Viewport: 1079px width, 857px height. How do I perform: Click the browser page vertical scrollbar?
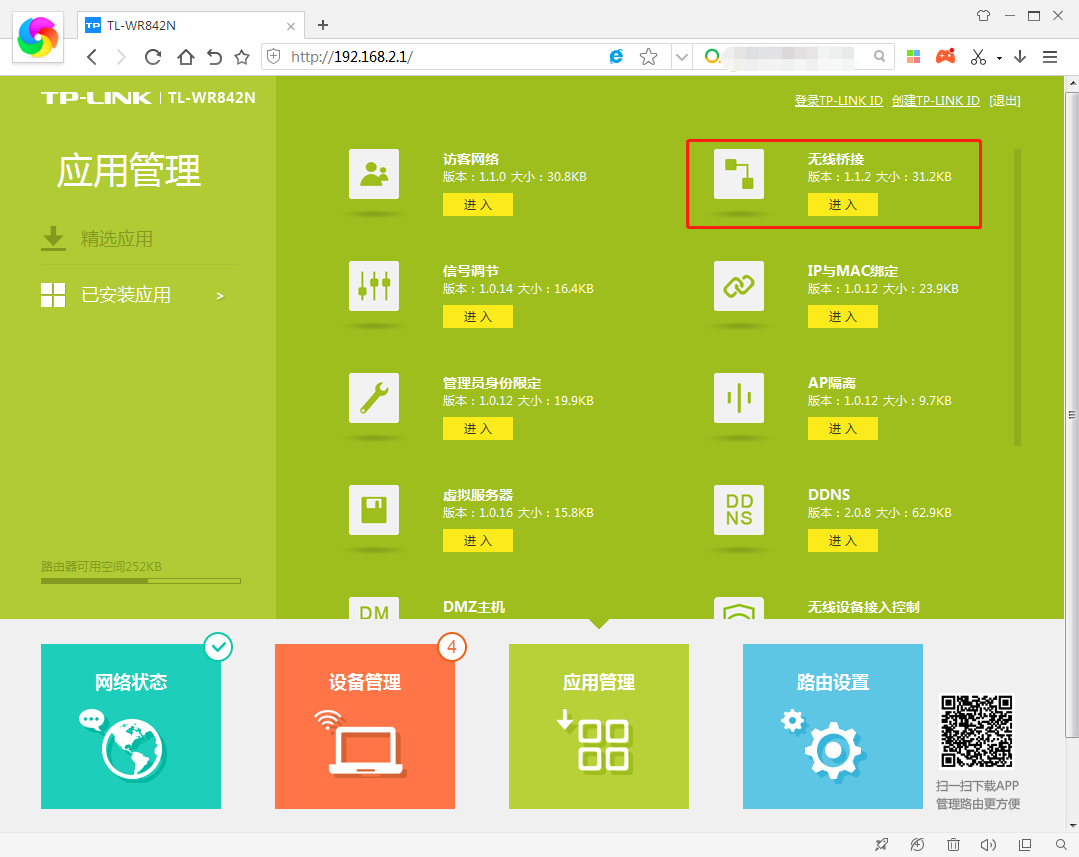tap(1072, 413)
